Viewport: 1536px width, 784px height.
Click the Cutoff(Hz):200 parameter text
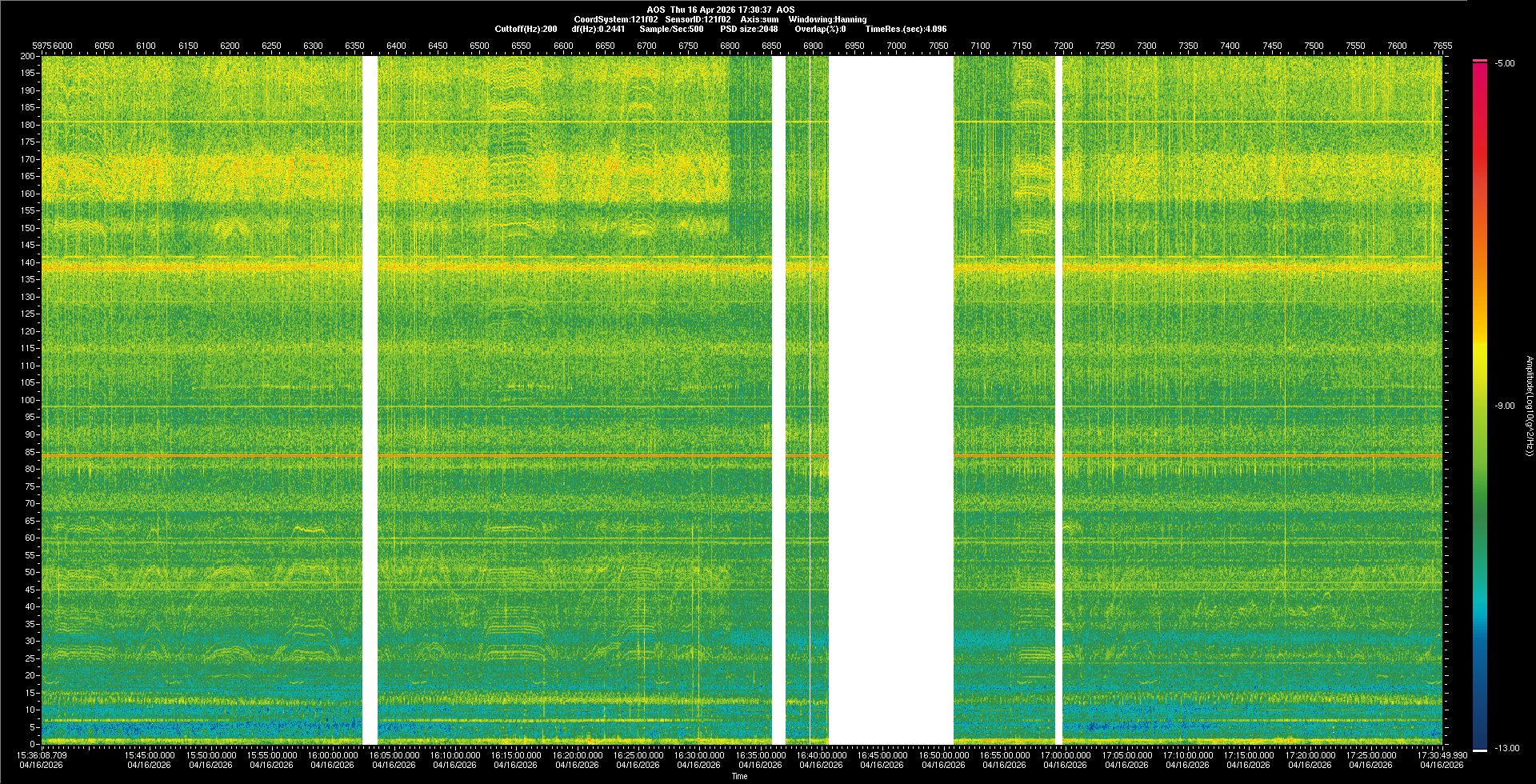(526, 29)
